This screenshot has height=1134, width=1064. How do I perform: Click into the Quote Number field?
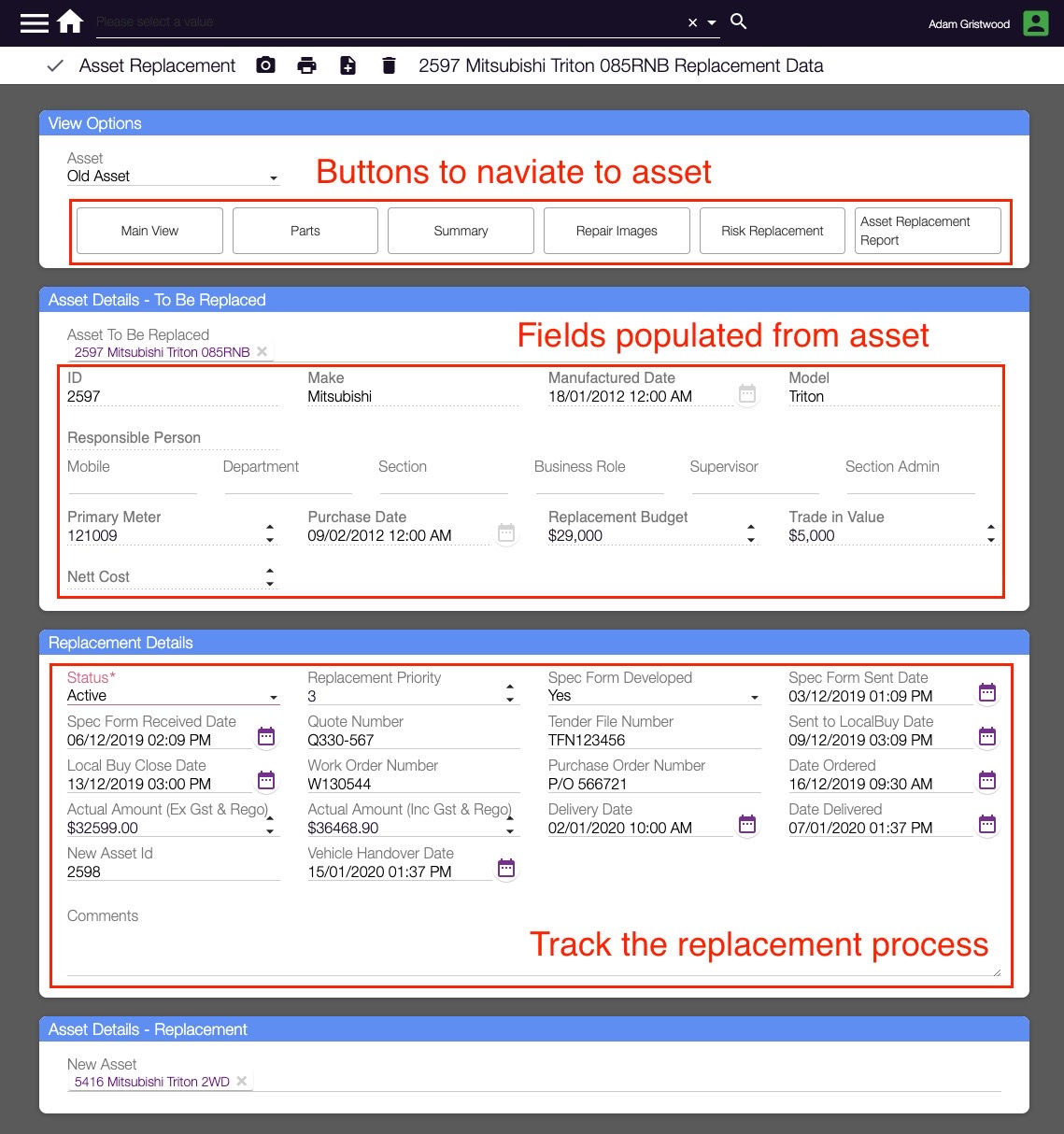412,740
